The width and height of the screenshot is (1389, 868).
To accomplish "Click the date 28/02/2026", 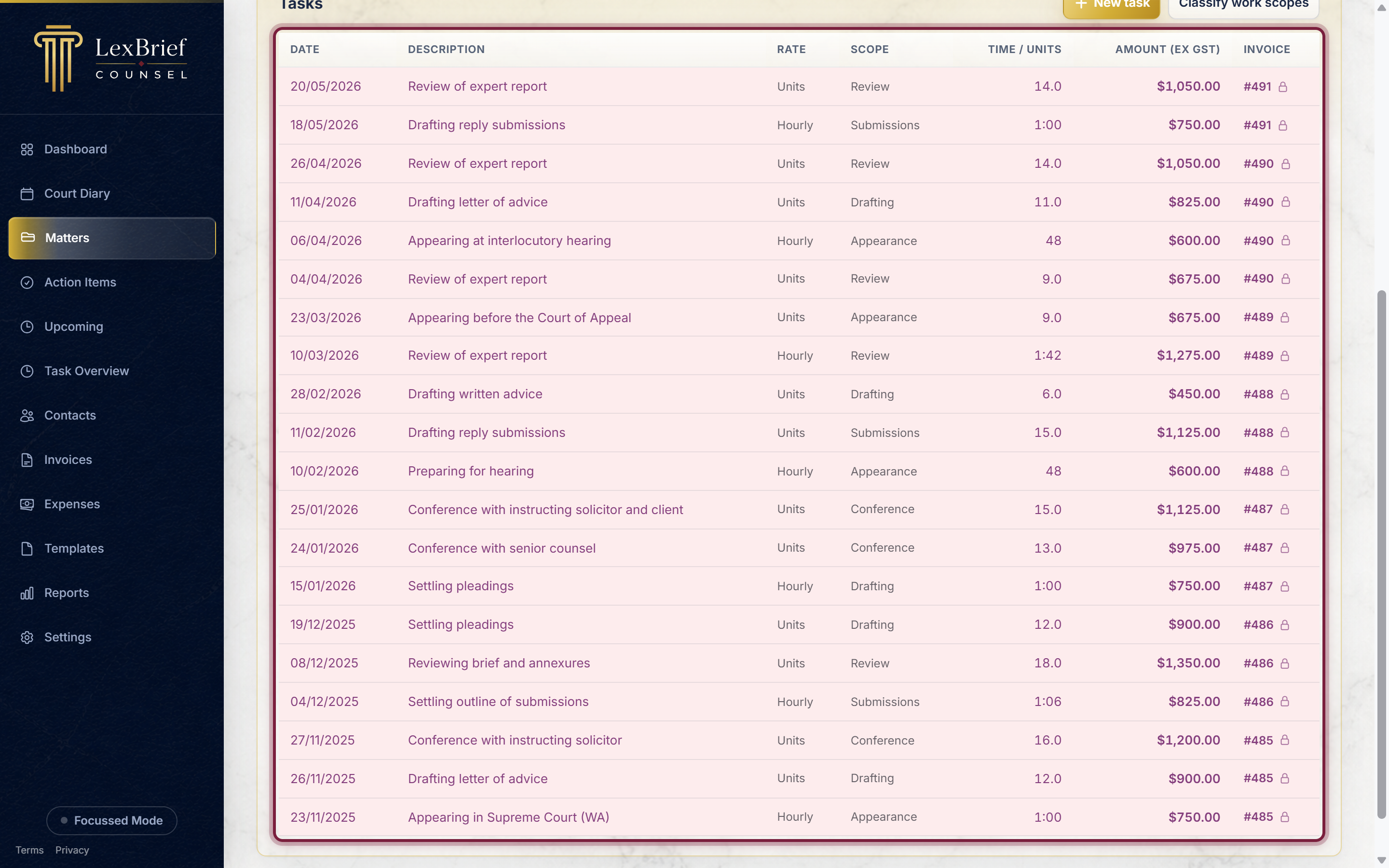I will [326, 394].
